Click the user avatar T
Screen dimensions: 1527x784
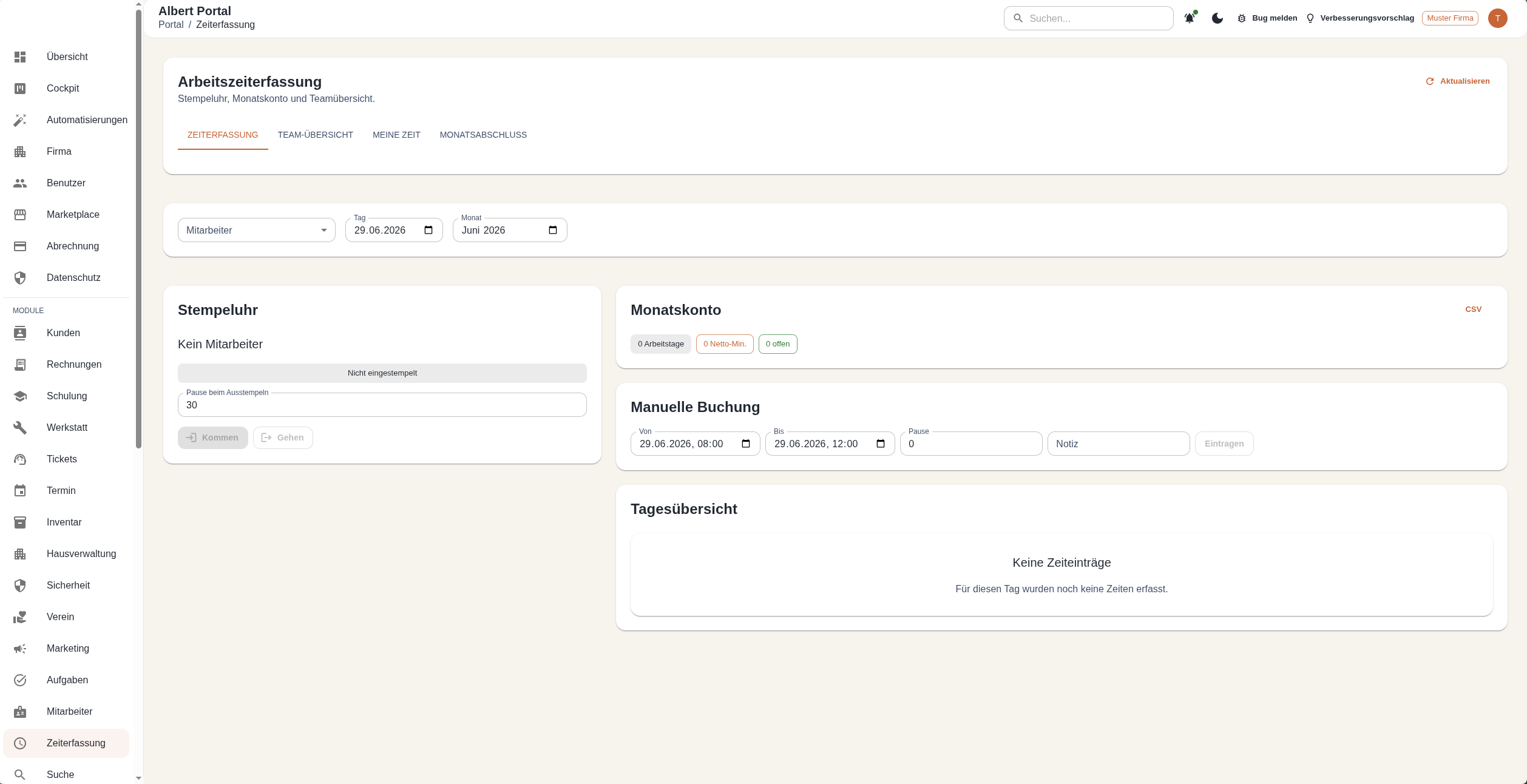[x=1498, y=18]
